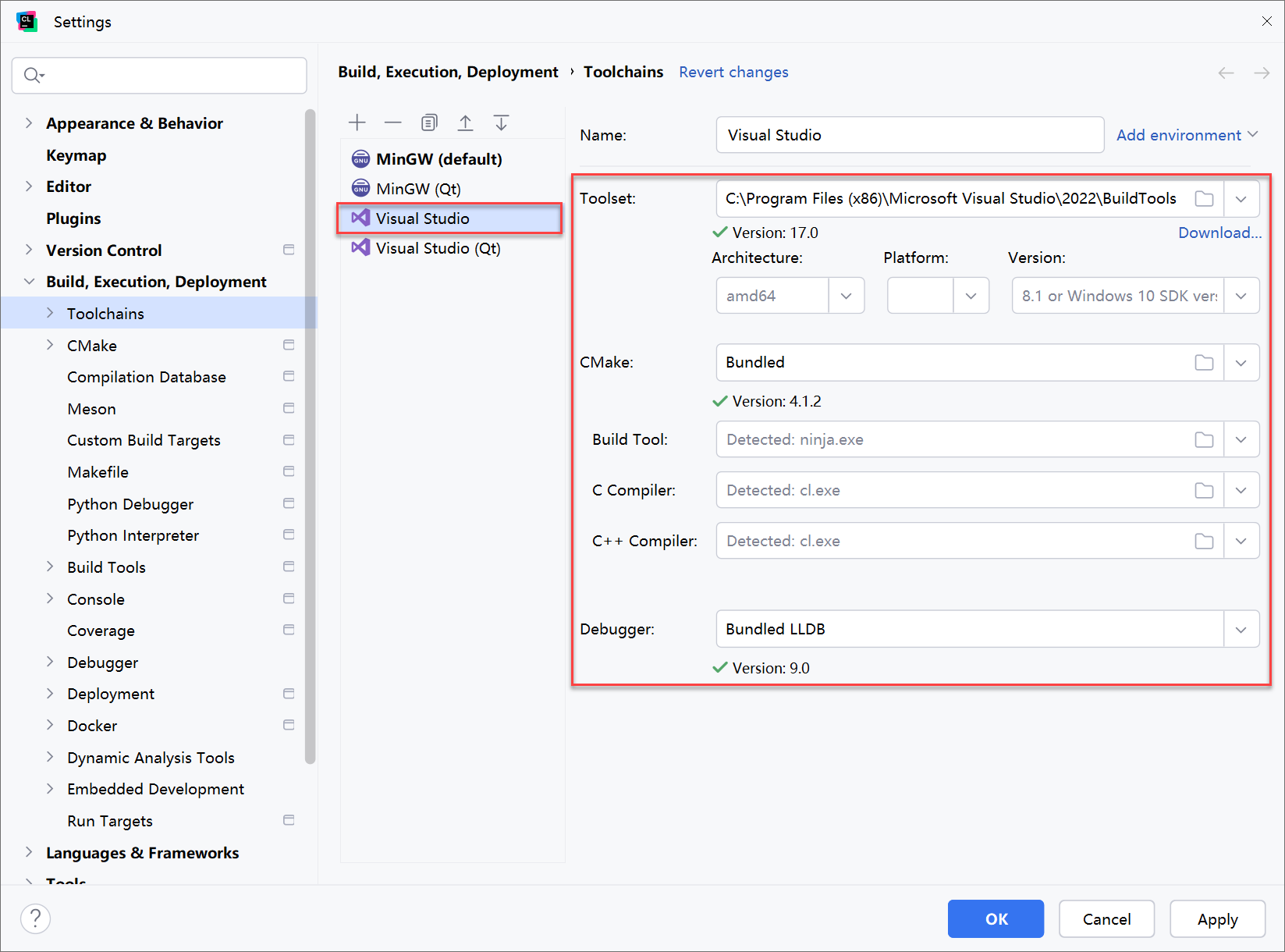
Task: Click OK to confirm settings
Action: 996,919
